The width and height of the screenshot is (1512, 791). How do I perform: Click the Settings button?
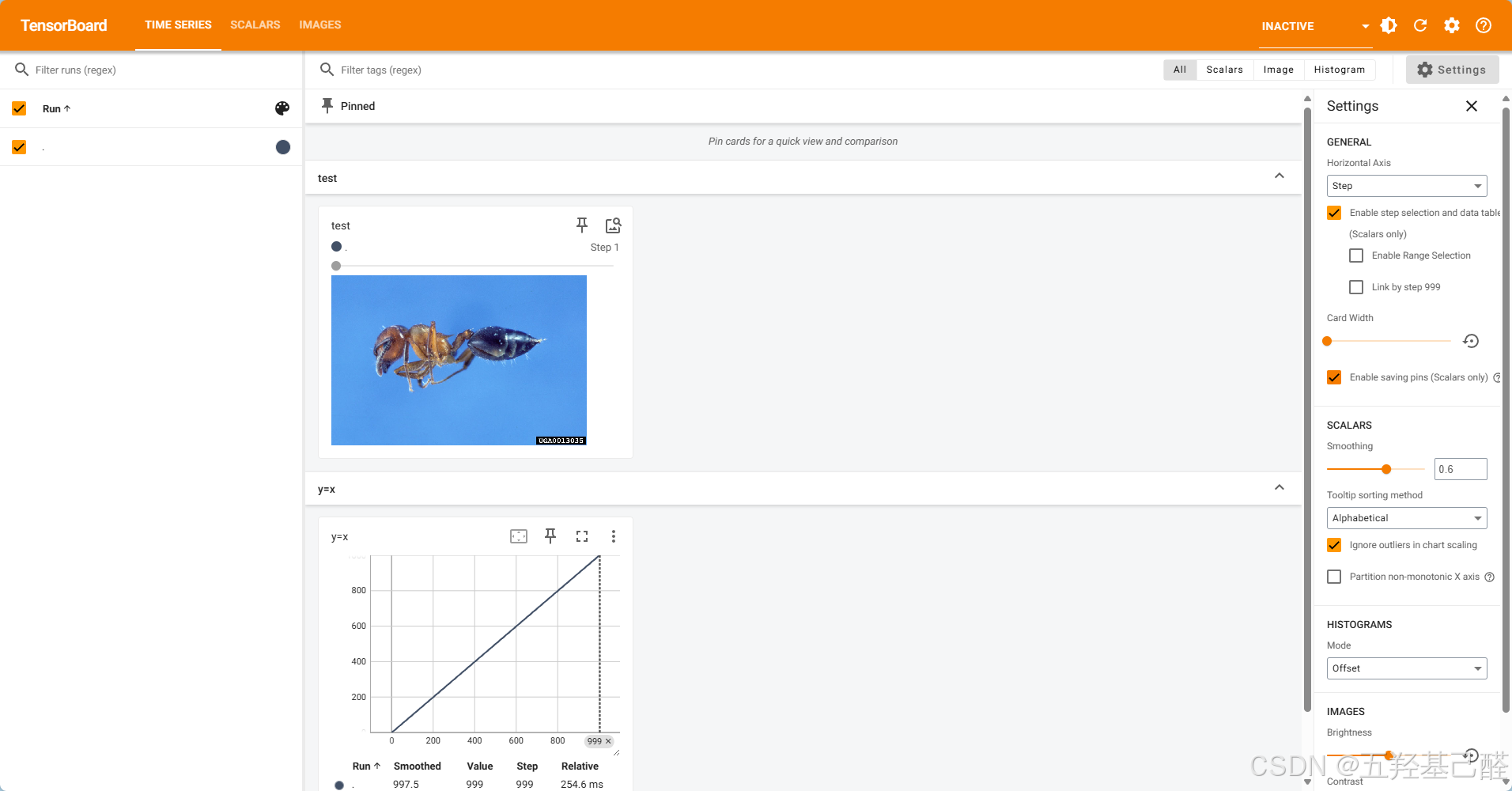pos(1452,70)
